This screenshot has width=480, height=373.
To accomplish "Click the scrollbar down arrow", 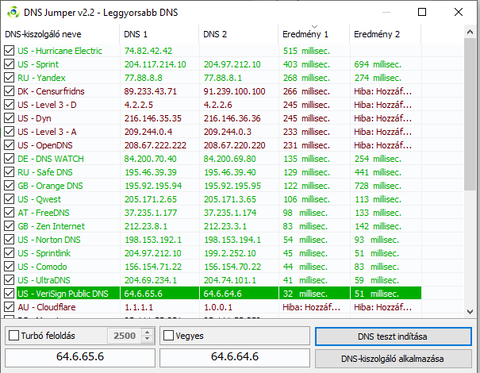I will click(x=470, y=312).
